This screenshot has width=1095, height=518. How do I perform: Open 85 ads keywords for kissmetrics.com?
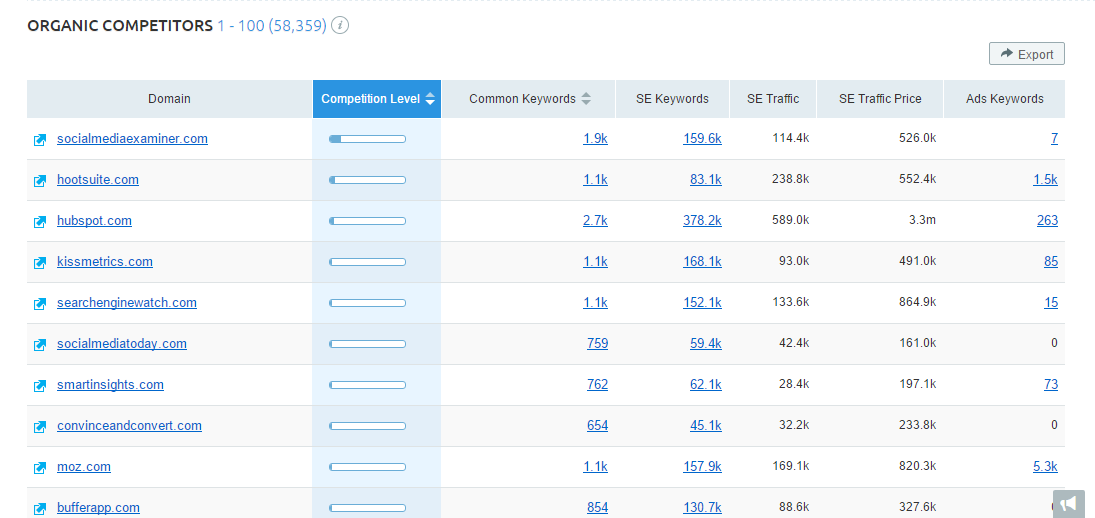pos(1051,261)
